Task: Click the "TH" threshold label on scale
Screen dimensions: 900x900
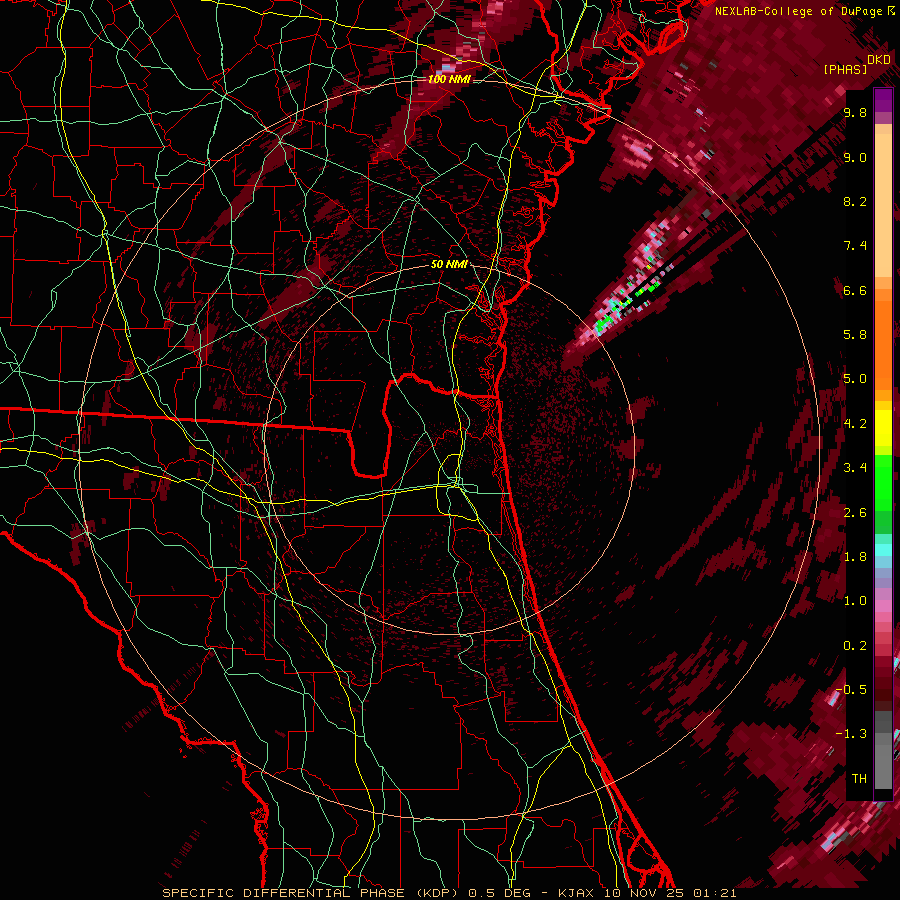Action: (x=859, y=779)
